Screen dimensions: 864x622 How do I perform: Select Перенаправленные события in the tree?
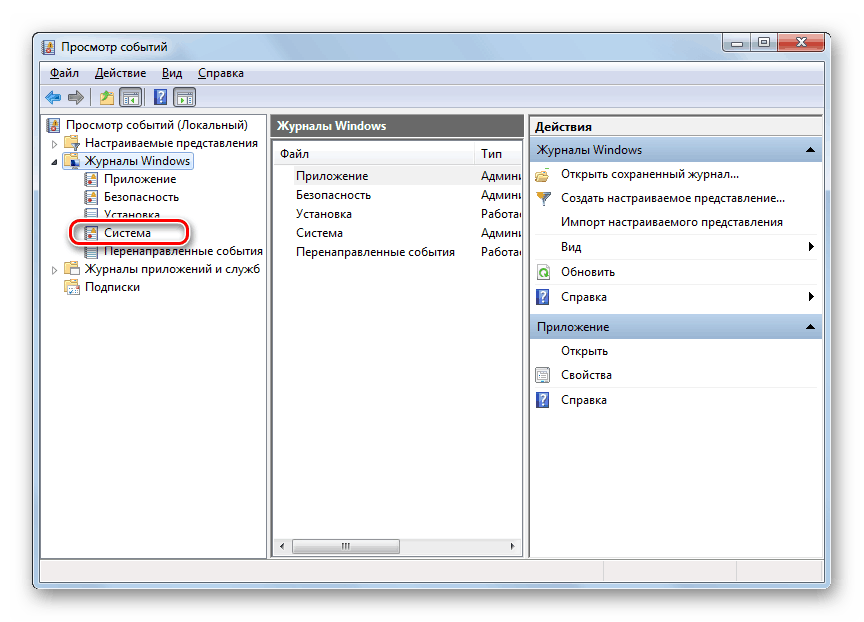(x=183, y=251)
